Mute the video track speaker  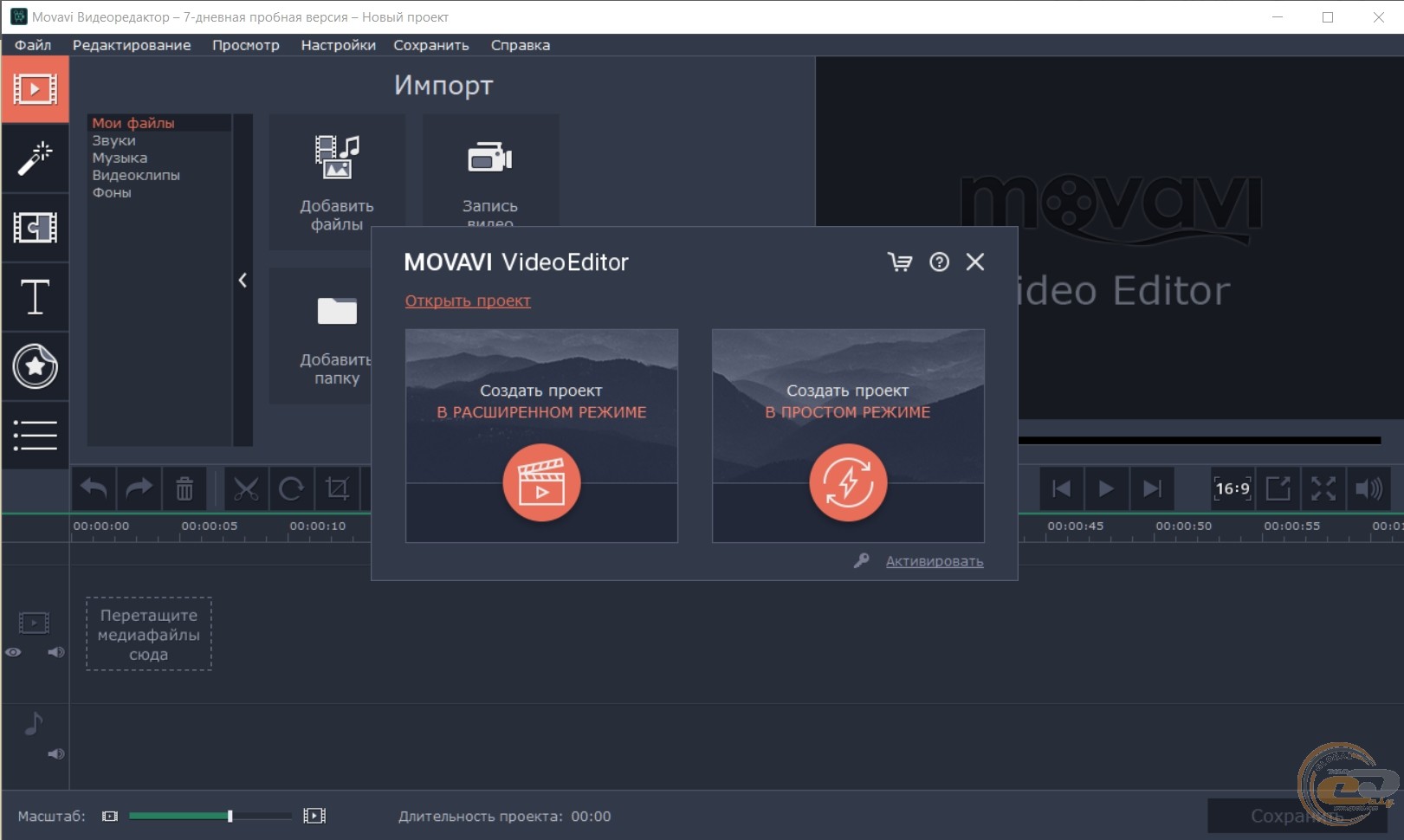coord(56,652)
